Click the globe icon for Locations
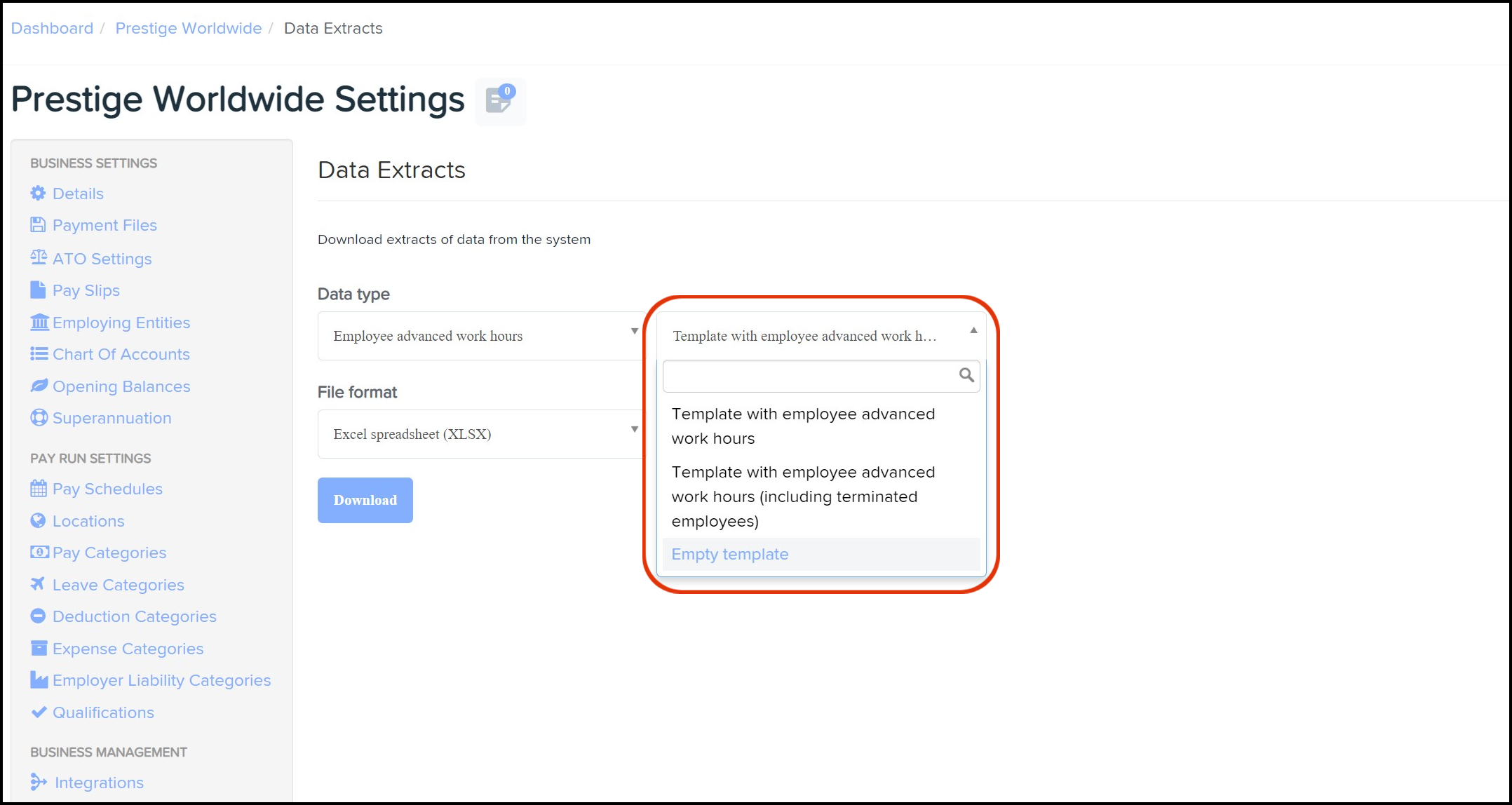The height and width of the screenshot is (805, 1512). (38, 520)
